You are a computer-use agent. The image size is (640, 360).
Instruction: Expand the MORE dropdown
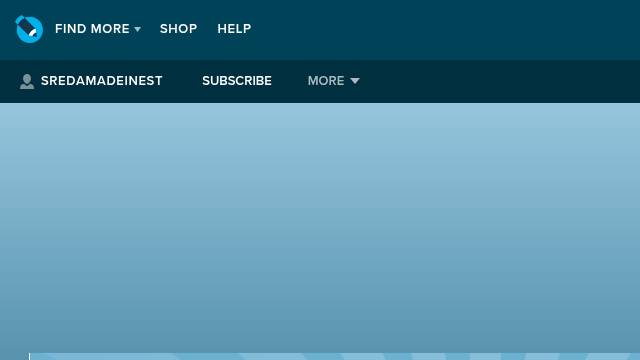(333, 81)
